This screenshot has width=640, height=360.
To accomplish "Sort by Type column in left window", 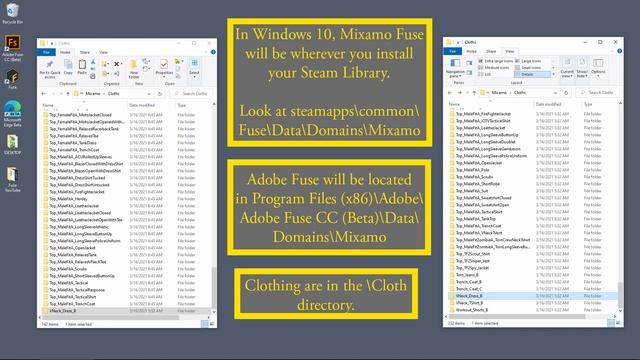I will [x=182, y=105].
